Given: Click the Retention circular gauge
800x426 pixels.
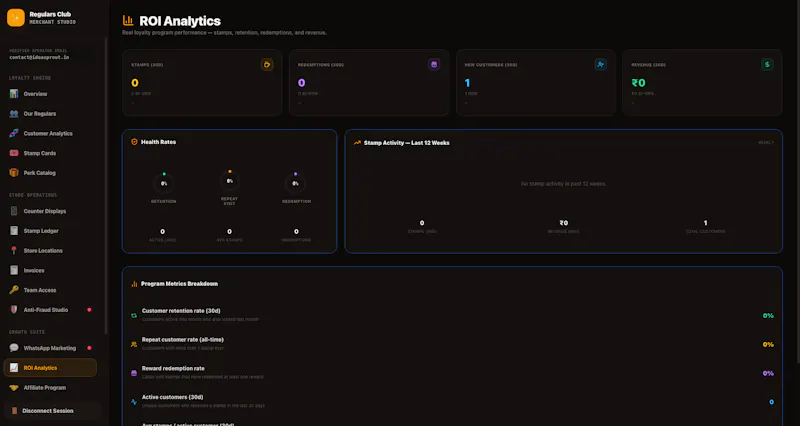Looking at the screenshot, I should click(x=164, y=184).
